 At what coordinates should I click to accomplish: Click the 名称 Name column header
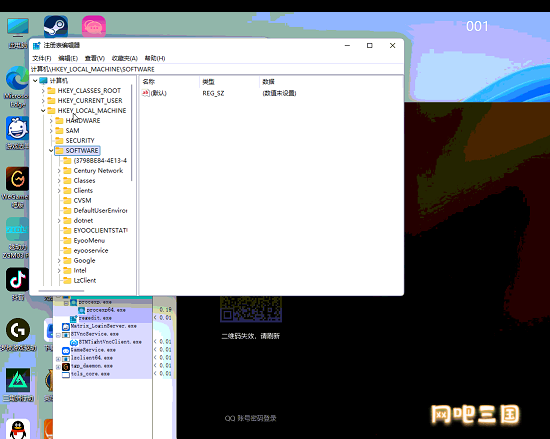click(x=169, y=82)
